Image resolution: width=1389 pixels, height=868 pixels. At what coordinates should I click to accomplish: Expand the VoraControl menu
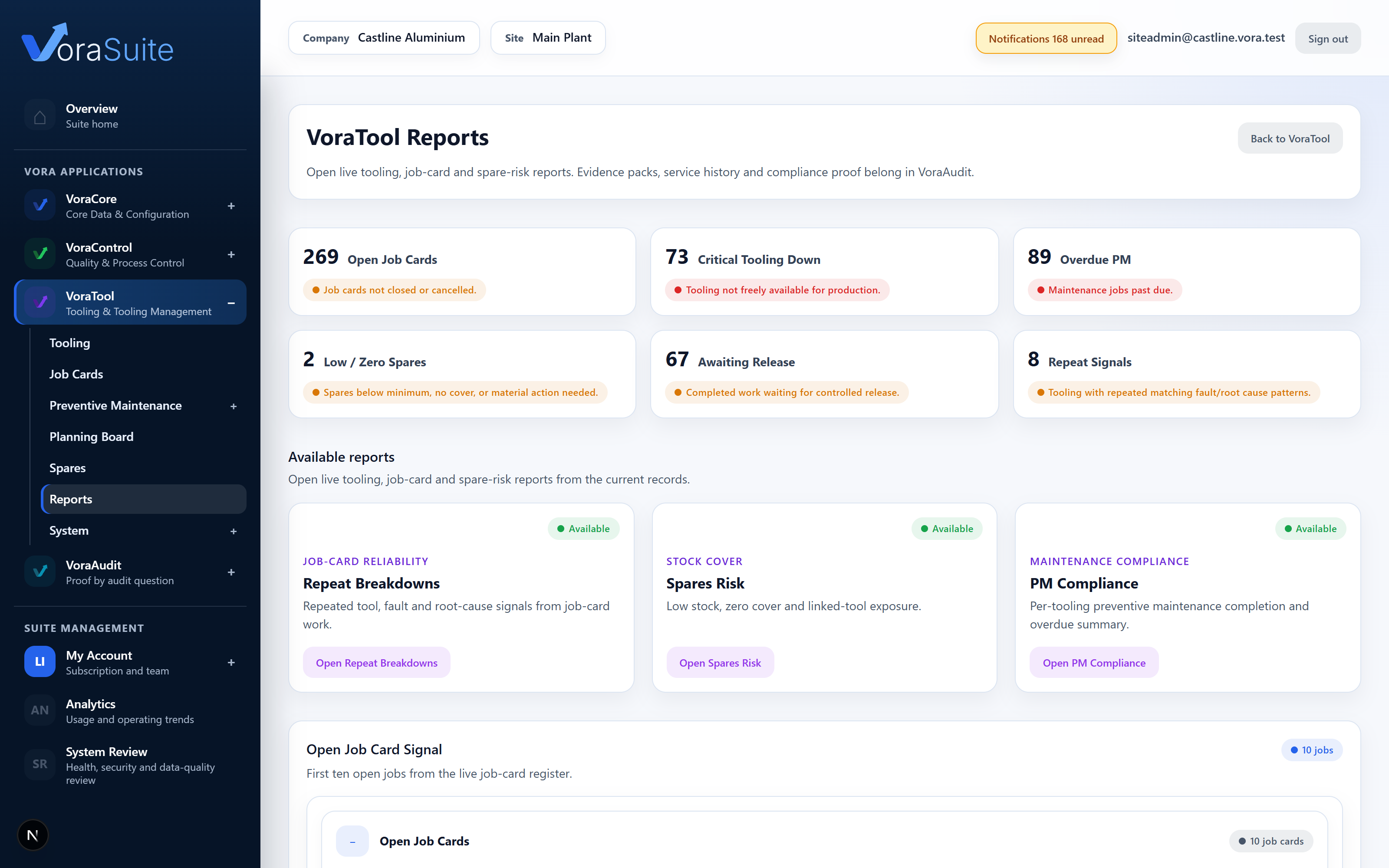click(231, 254)
